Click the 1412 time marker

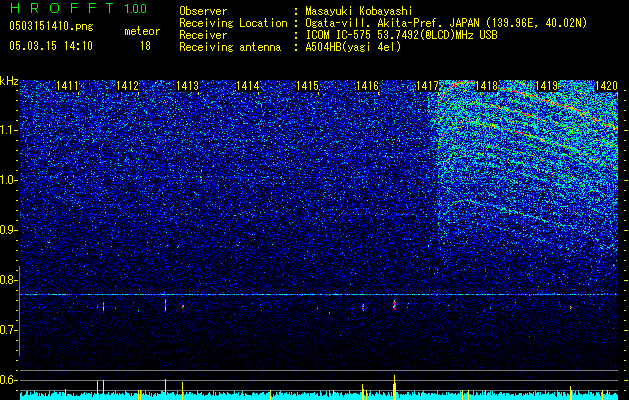(128, 86)
